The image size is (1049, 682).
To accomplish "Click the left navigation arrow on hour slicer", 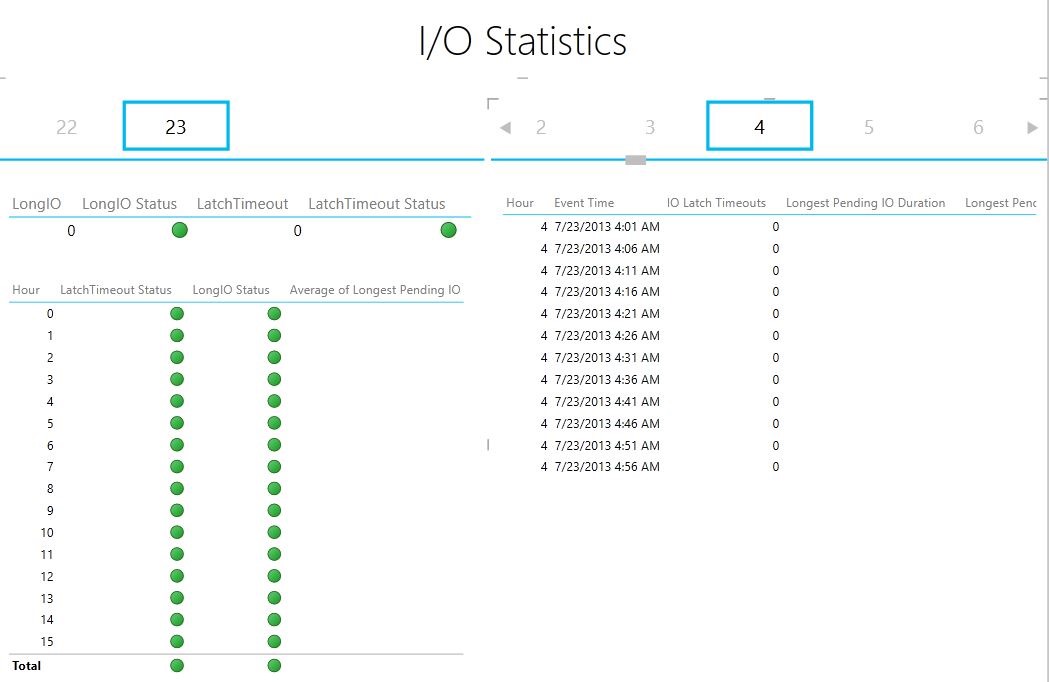I will (x=505, y=127).
